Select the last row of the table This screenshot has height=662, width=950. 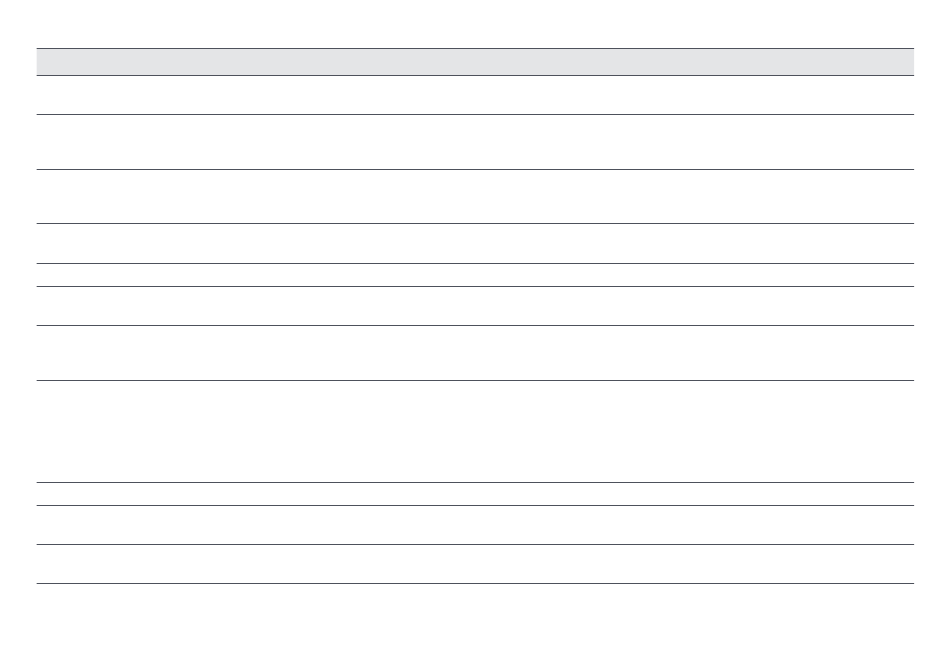point(475,564)
